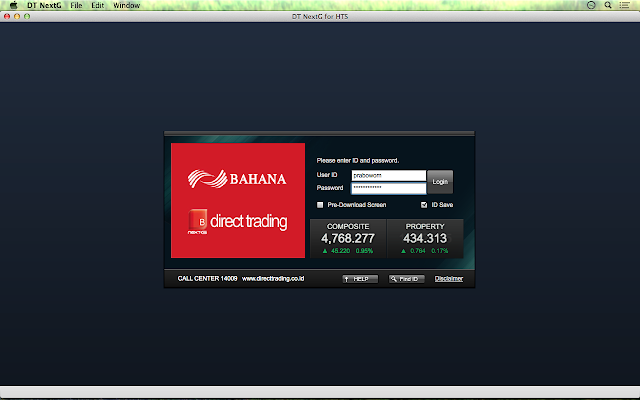Open the Window menu

tap(127, 5)
